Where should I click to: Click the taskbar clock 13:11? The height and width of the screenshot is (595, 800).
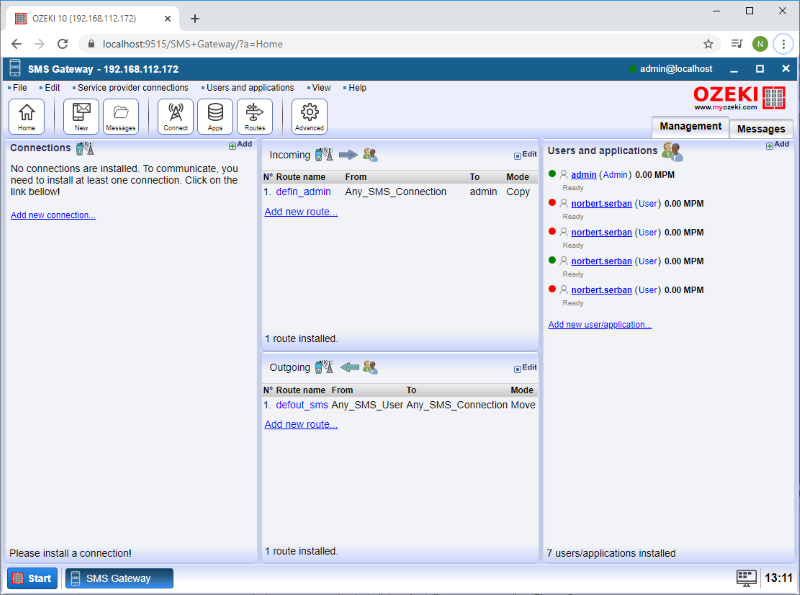pyautogui.click(x=778, y=578)
